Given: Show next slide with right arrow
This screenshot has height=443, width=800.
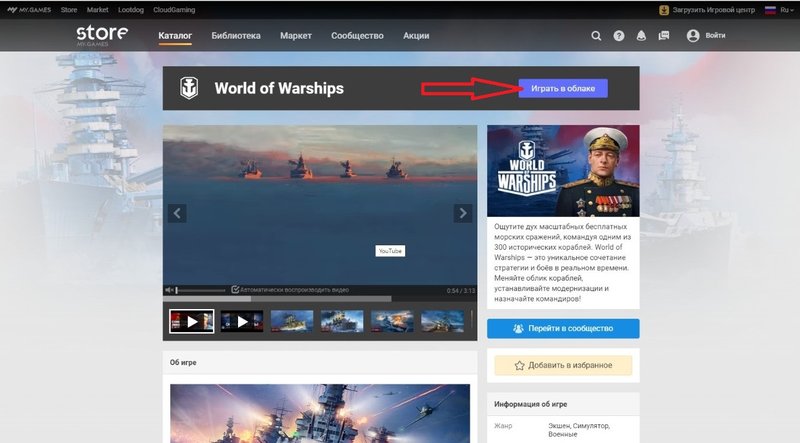Looking at the screenshot, I should [463, 213].
